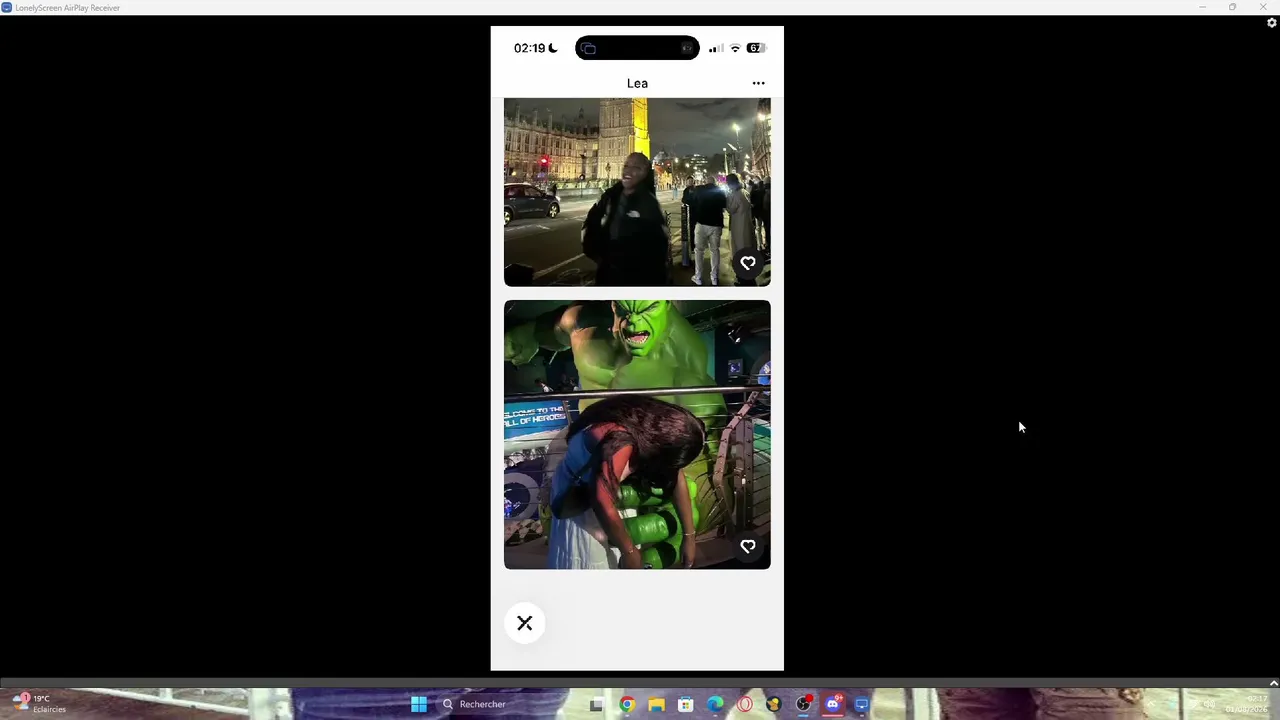
Task: Open the Hulk statue photo
Action: (x=637, y=435)
